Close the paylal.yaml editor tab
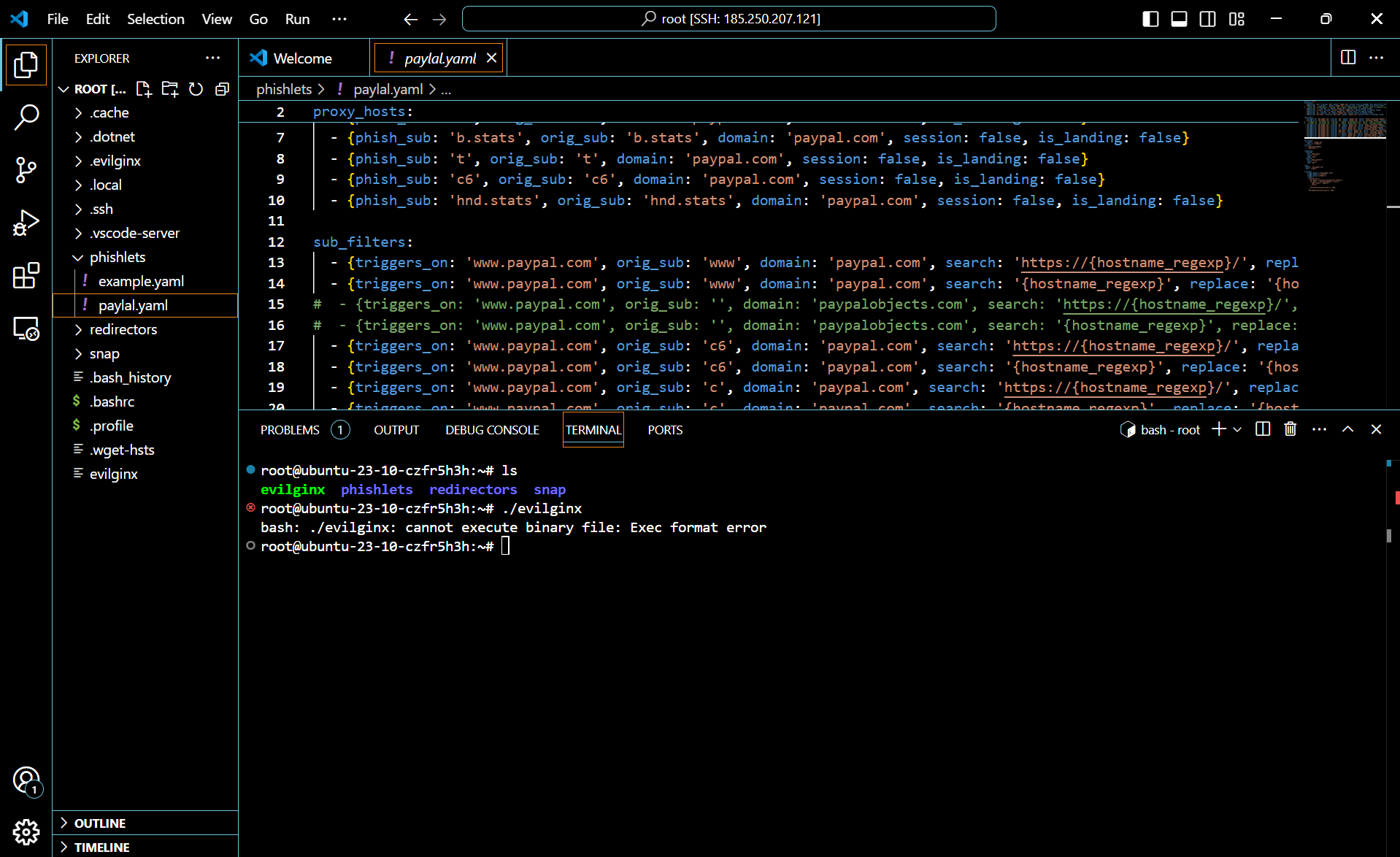The image size is (1400, 857). tap(492, 58)
